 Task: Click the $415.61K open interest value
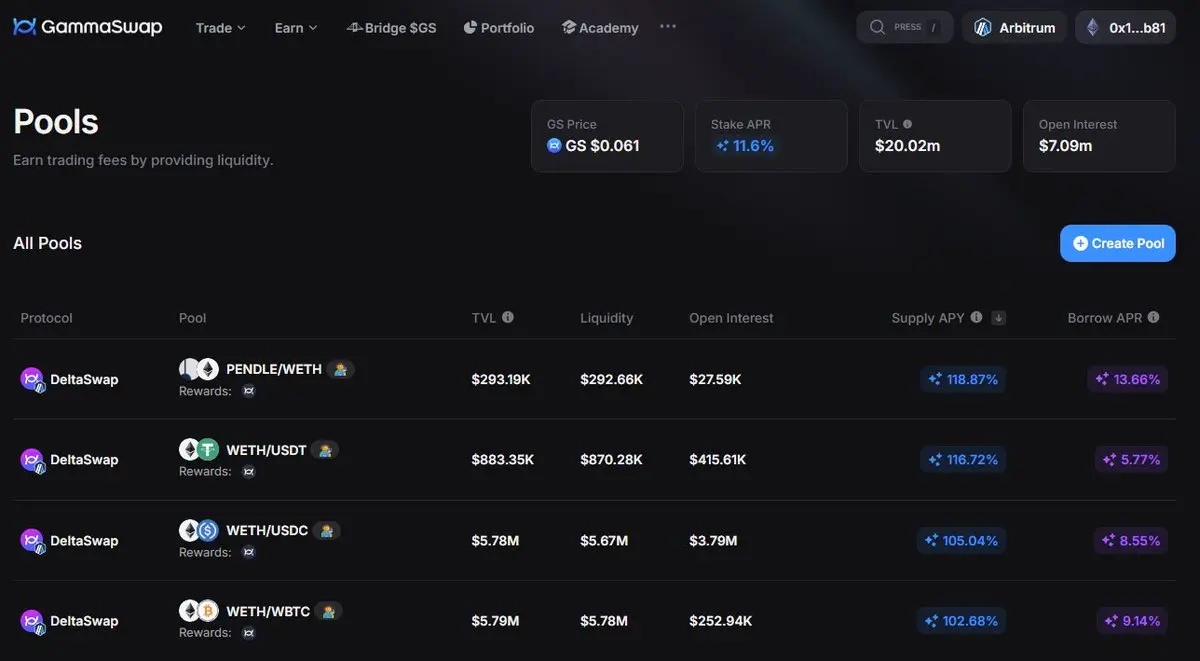[718, 460]
